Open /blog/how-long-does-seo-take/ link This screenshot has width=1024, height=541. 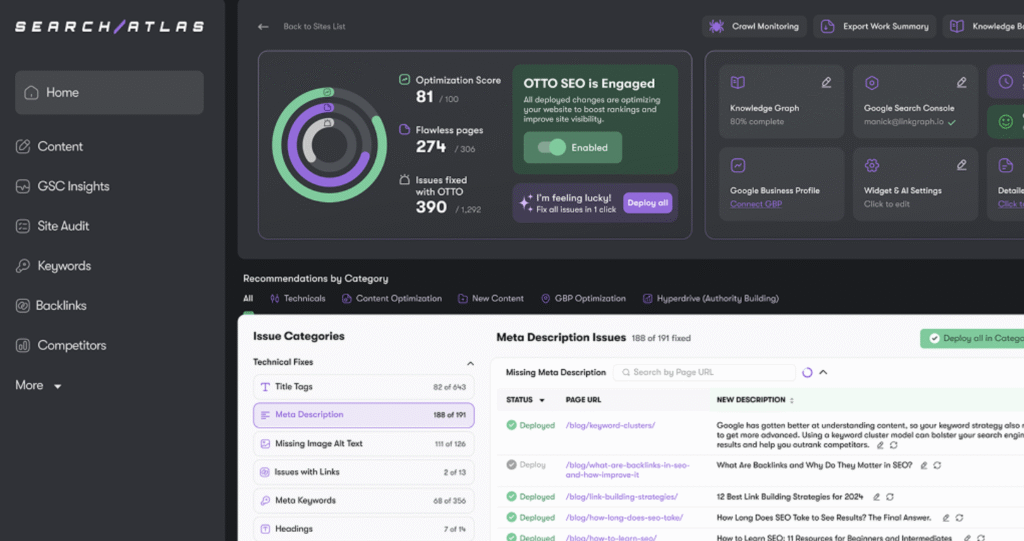click(x=624, y=517)
